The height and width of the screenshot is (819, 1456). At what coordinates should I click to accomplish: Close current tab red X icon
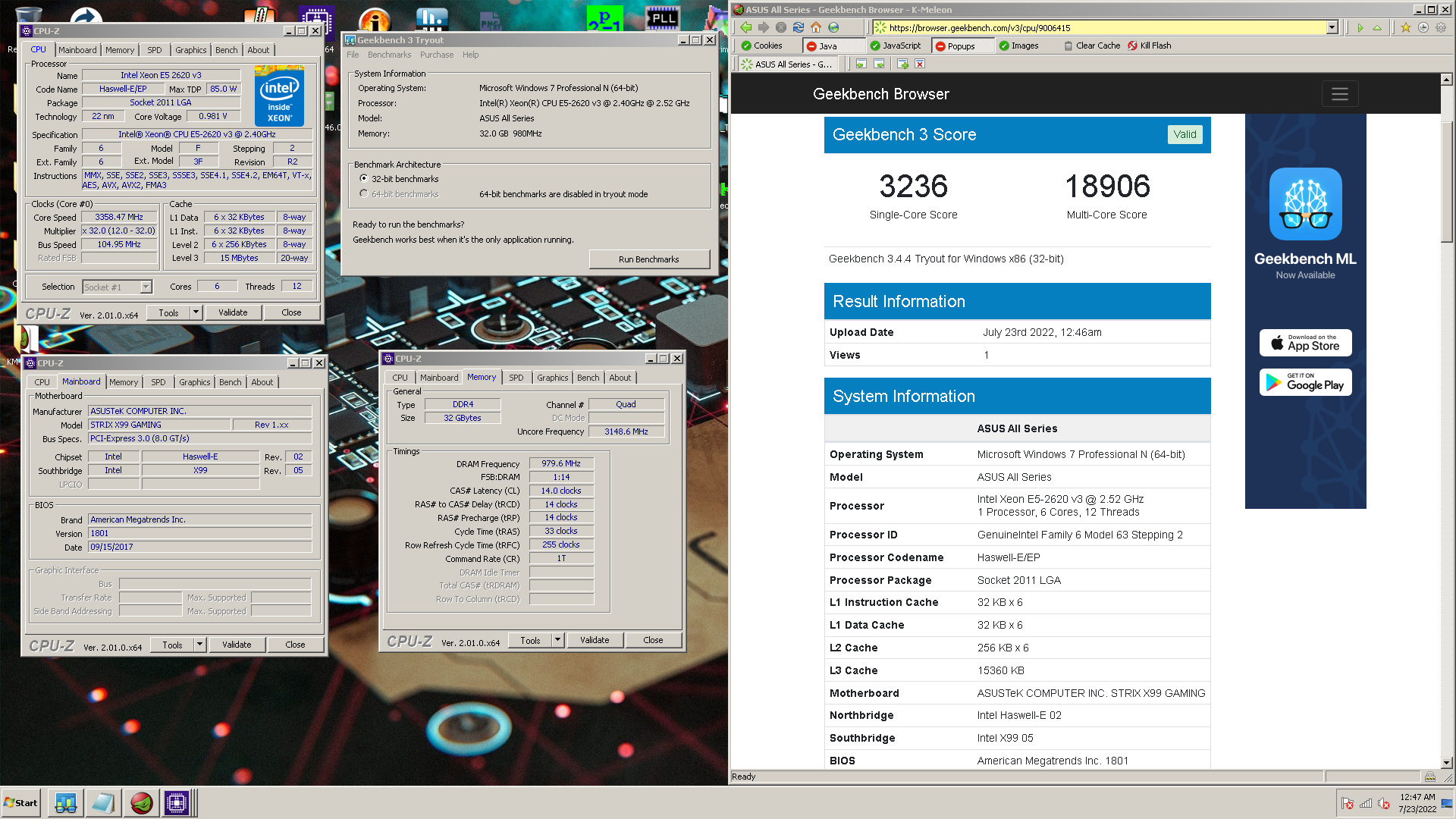(x=920, y=64)
